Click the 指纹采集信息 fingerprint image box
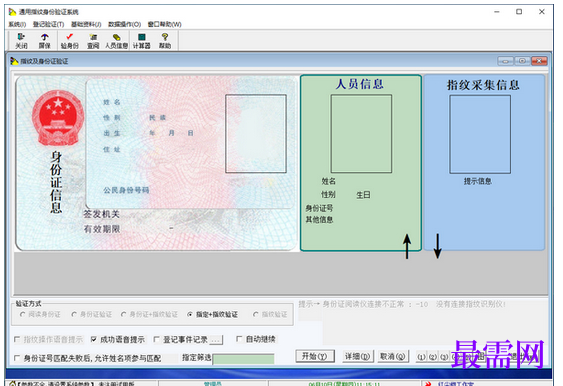Viewport: 563px width, 386px height. click(x=480, y=134)
